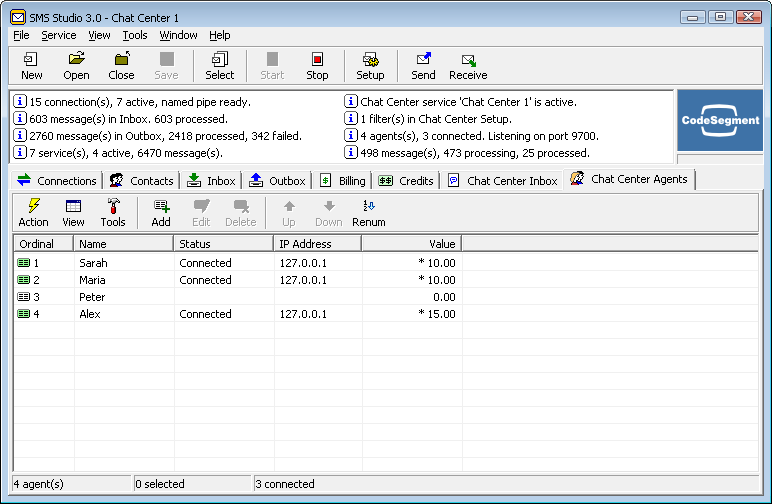Select agent Peter row
772x504 pixels.
pyautogui.click(x=92, y=297)
